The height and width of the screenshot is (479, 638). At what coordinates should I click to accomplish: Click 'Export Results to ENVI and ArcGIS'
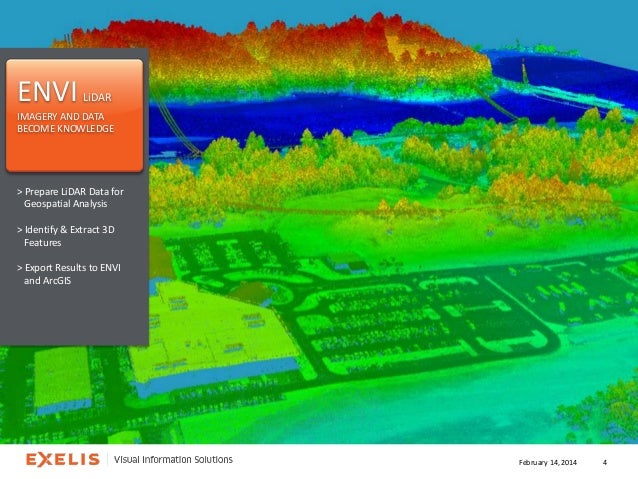pos(69,274)
